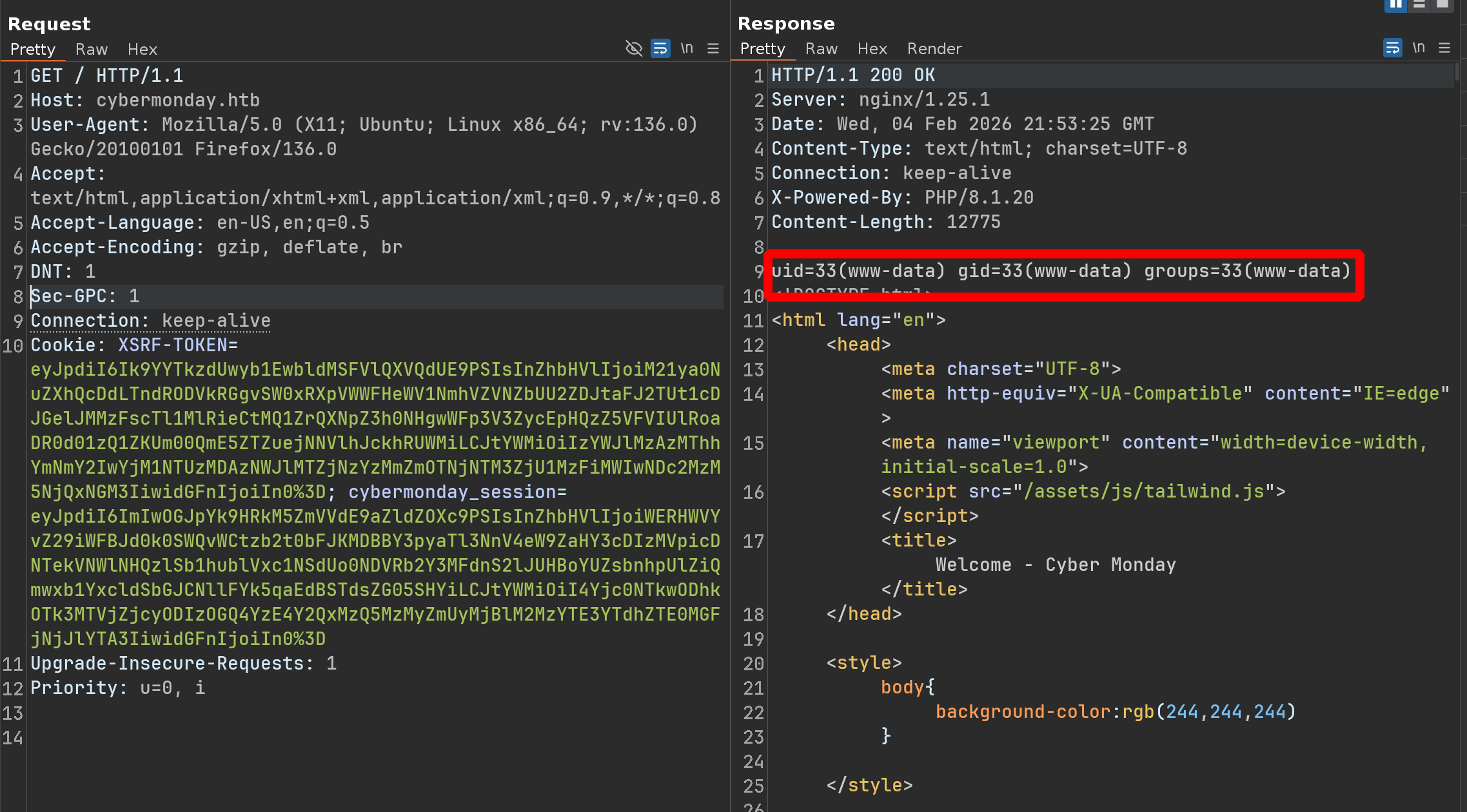
Task: Toggle word wrap in Request pane
Action: point(660,48)
